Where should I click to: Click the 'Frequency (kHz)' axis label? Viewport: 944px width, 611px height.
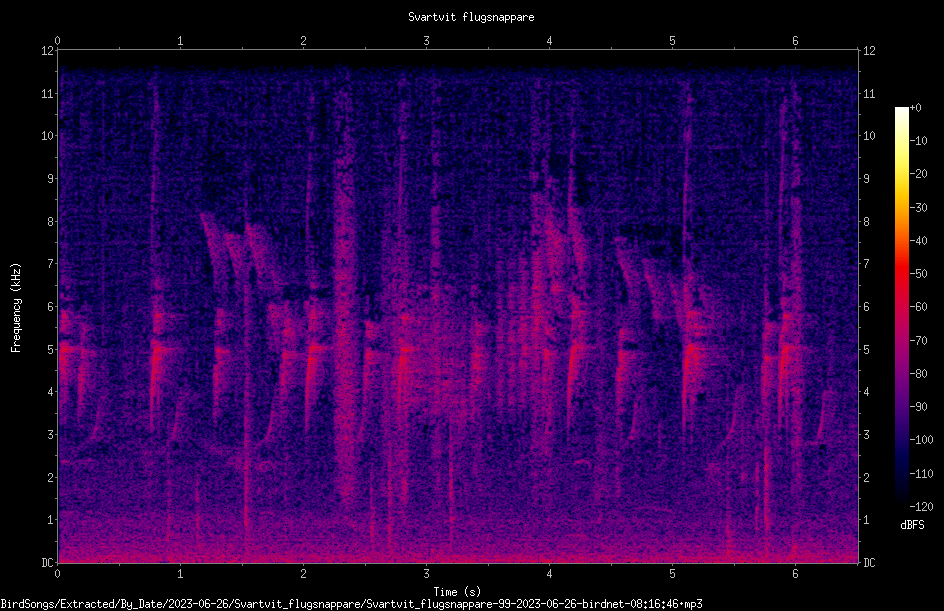[16, 308]
